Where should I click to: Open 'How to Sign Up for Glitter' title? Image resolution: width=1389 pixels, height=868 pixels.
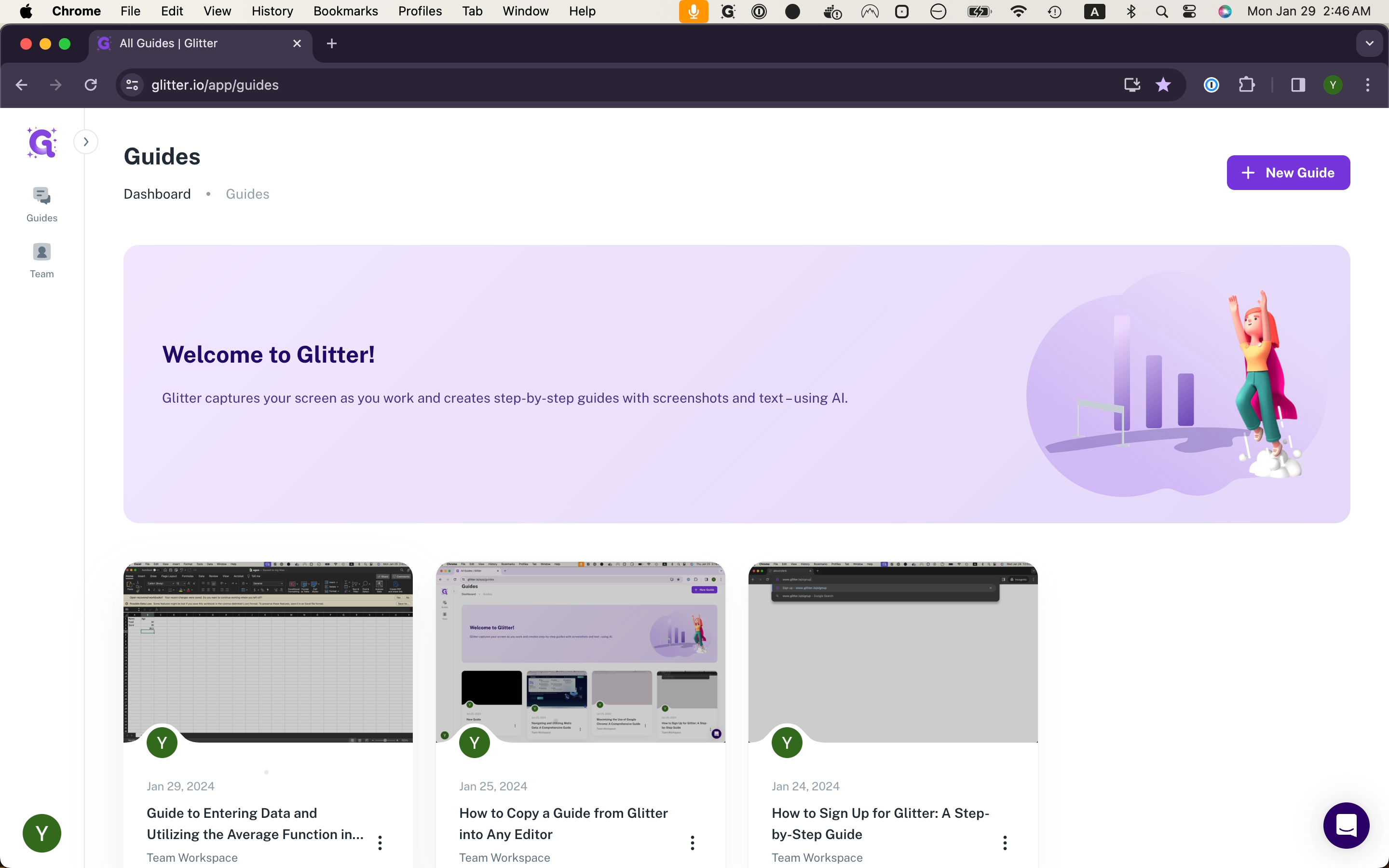pyautogui.click(x=880, y=823)
